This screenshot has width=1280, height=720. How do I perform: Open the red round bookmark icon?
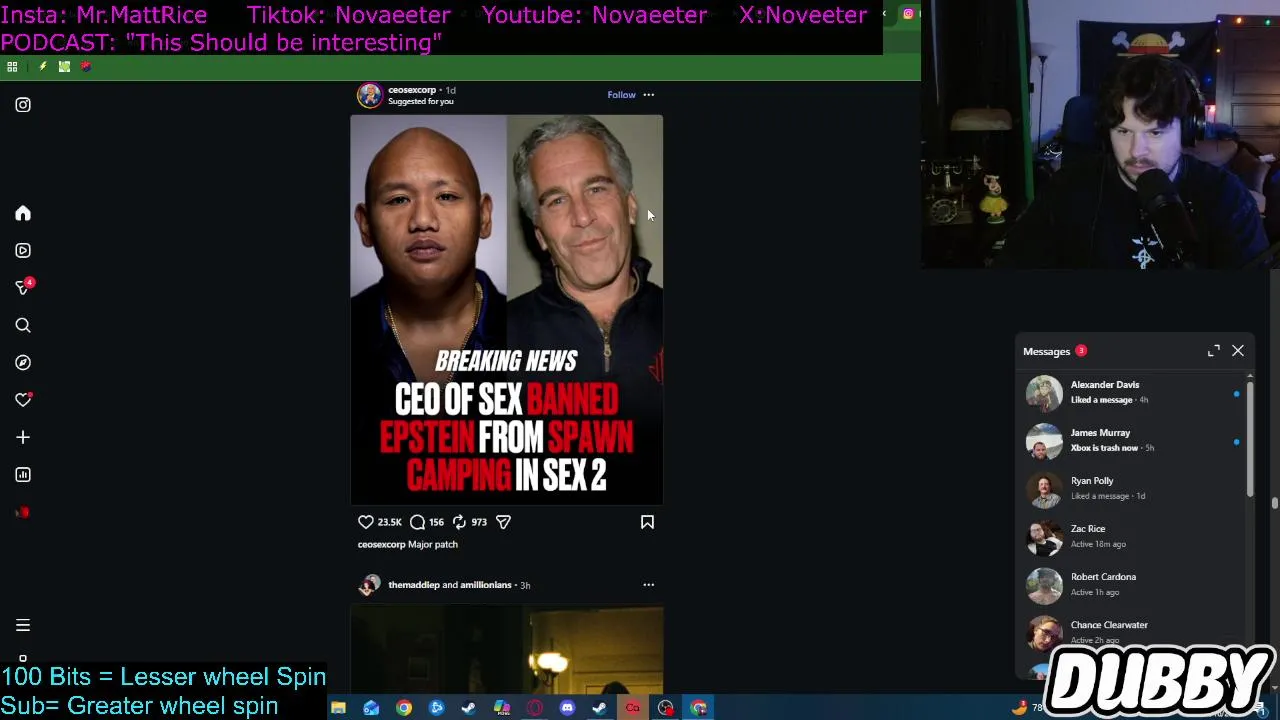pos(86,67)
